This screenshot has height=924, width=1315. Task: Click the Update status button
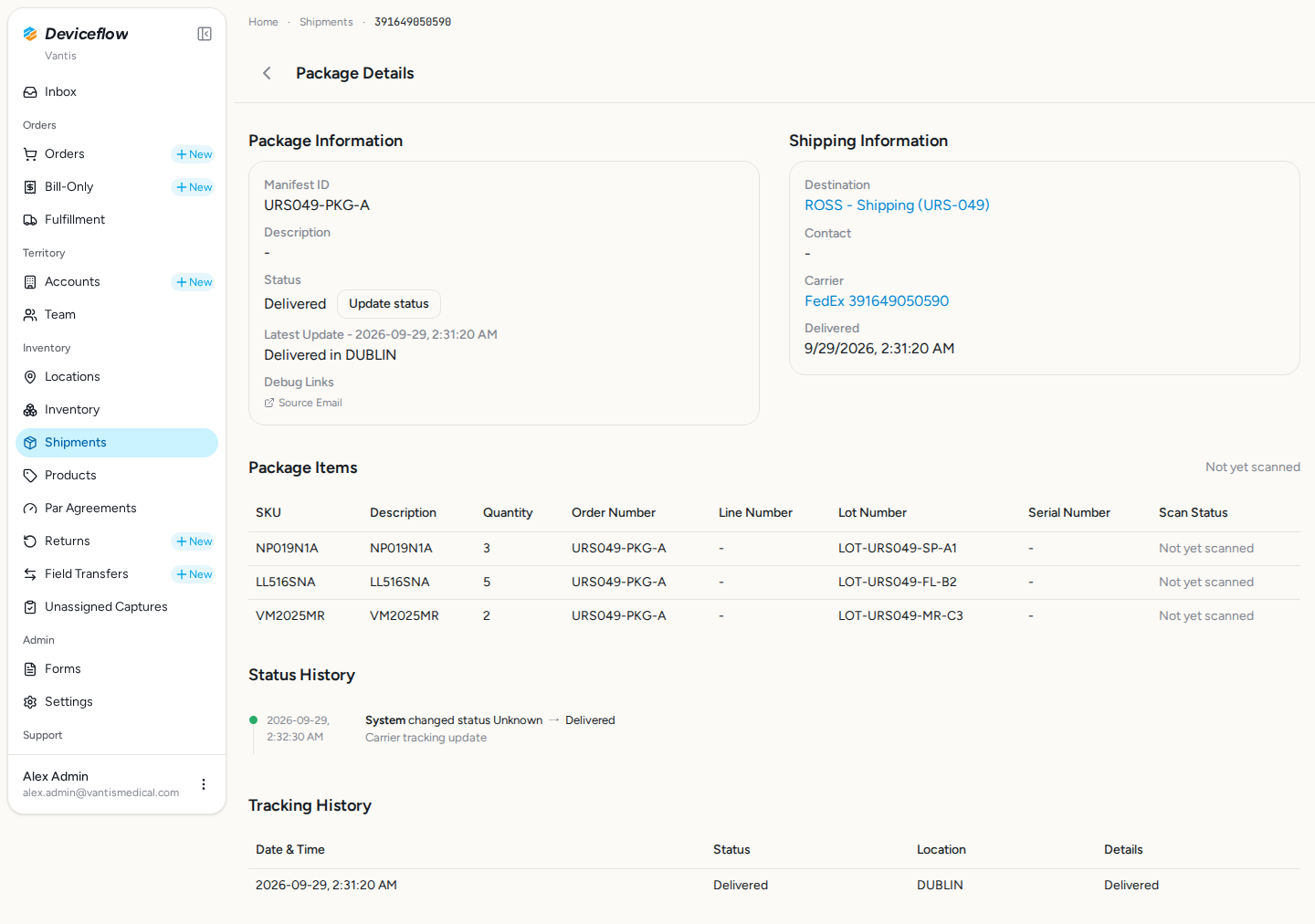389,304
